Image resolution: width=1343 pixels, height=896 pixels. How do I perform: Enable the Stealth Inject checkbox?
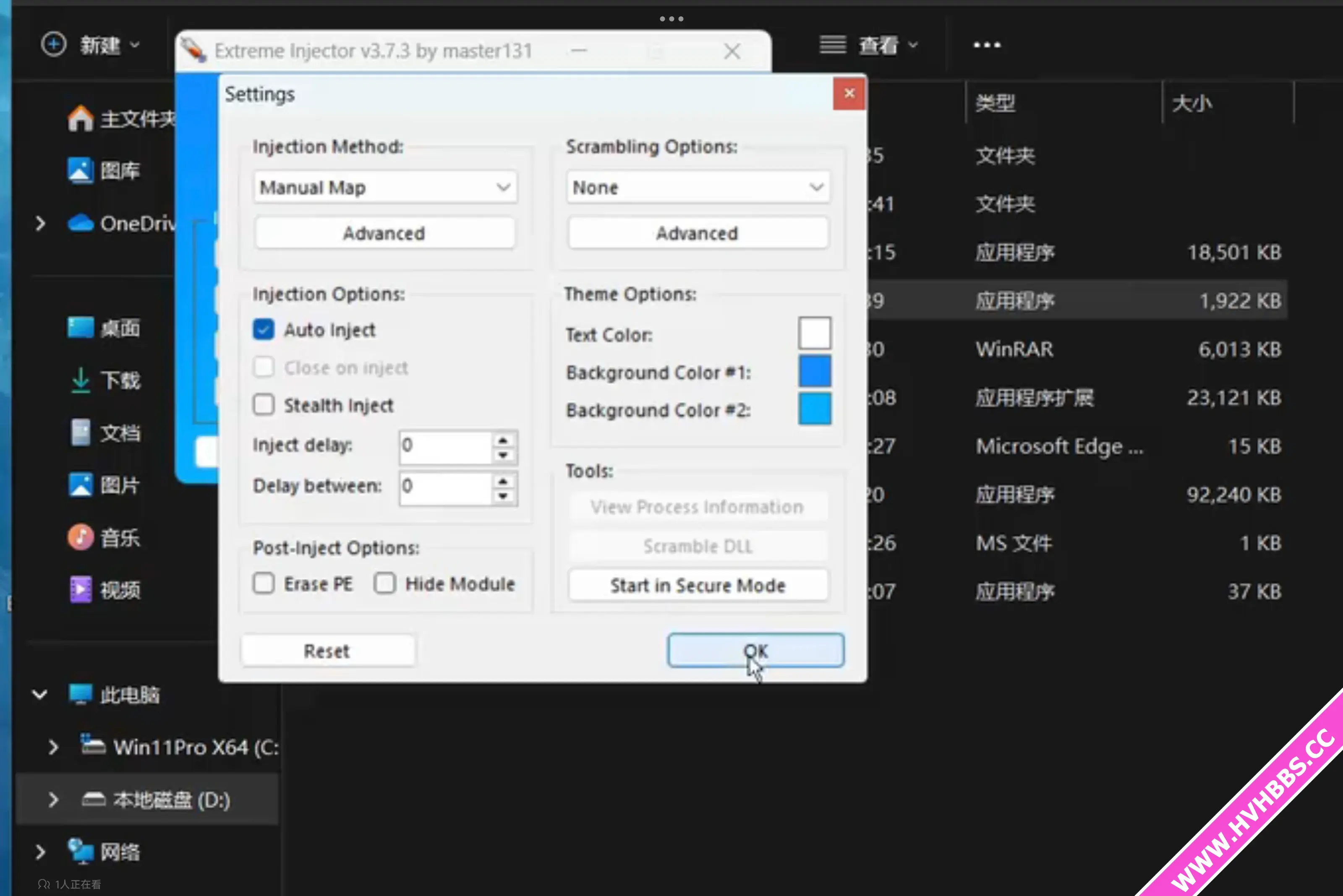(264, 405)
